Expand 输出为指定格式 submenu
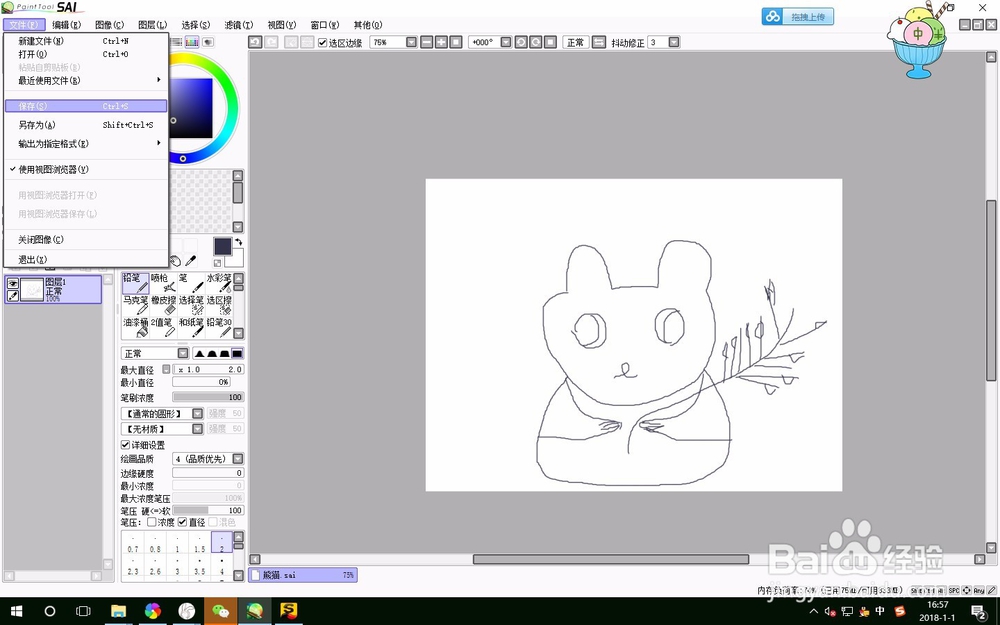This screenshot has width=1000, height=625. 86,143
